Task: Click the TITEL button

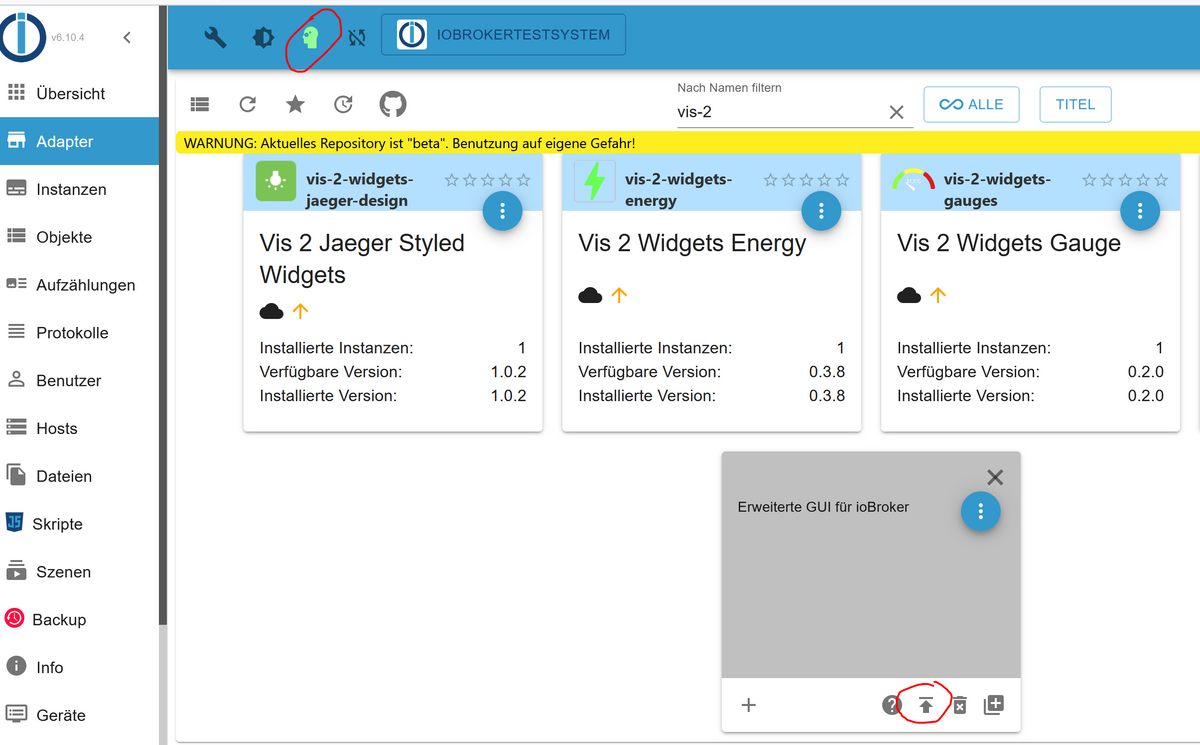Action: [1075, 104]
